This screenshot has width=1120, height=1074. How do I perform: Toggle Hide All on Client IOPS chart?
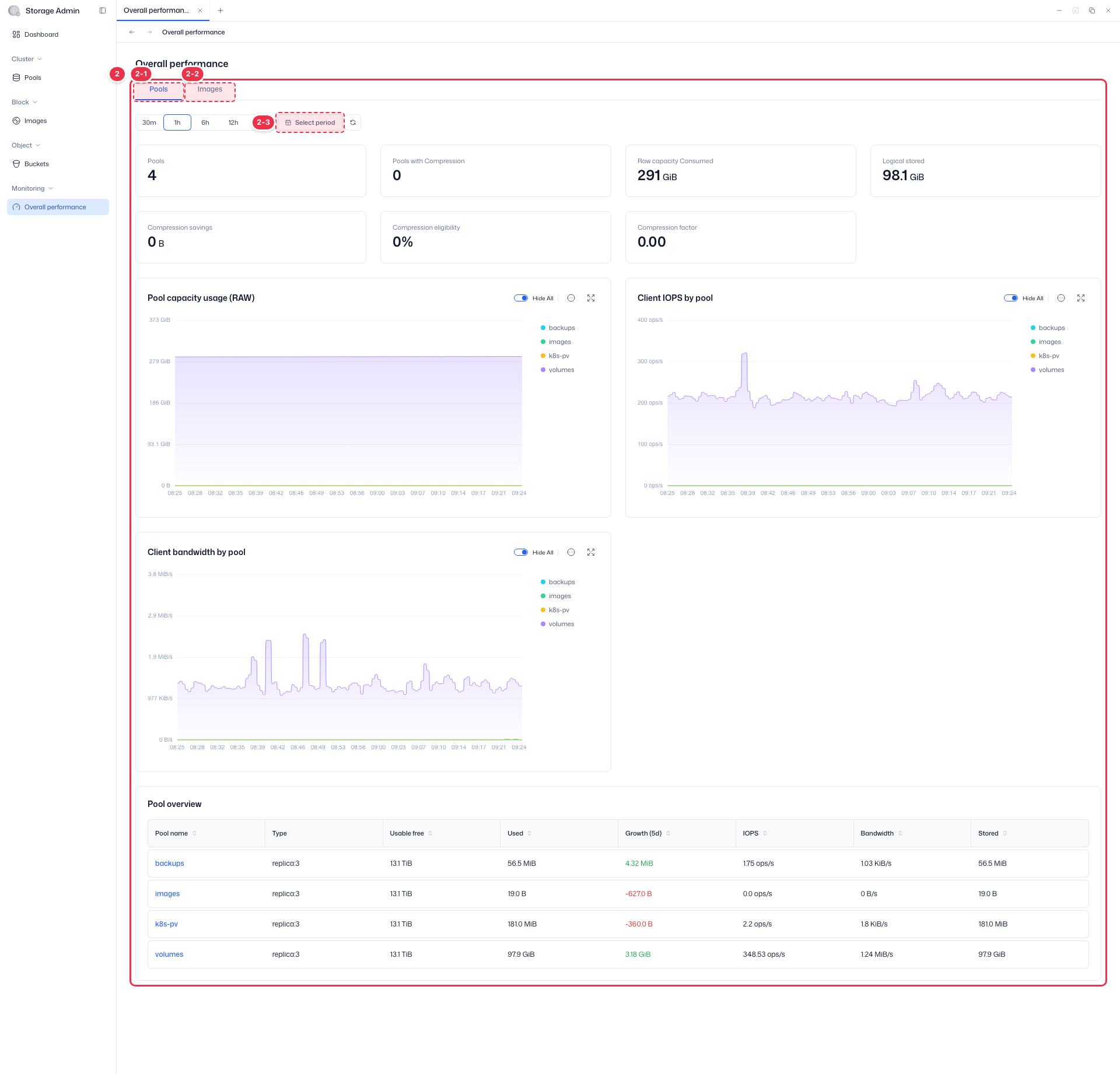(1011, 298)
